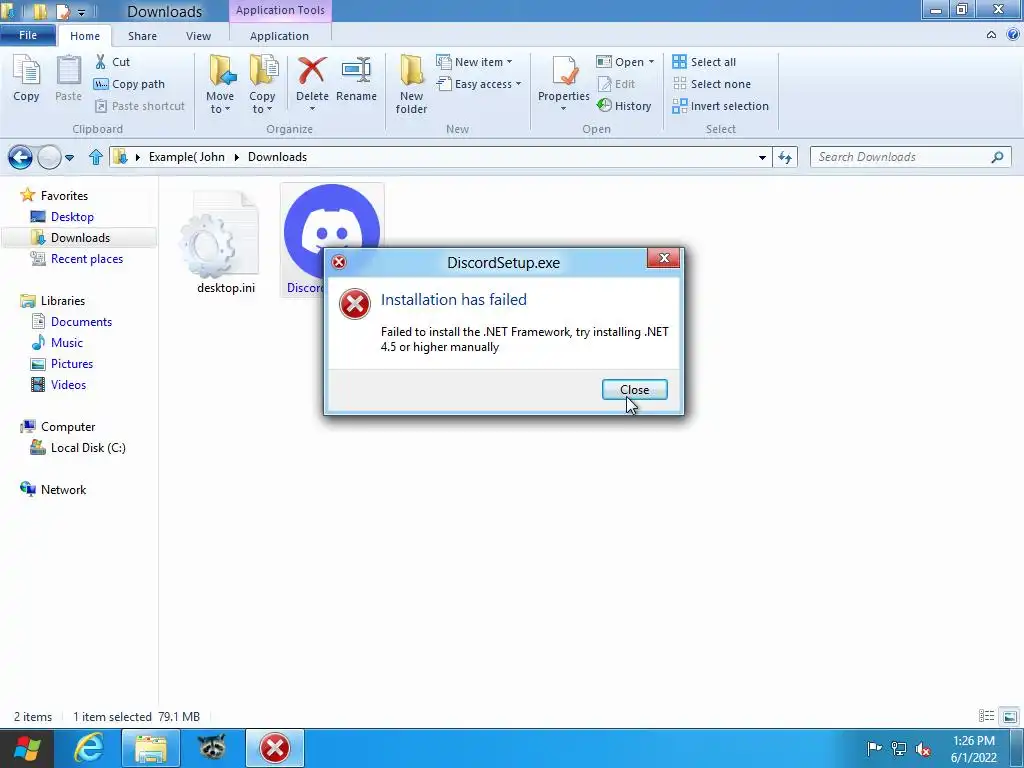Viewport: 1024px width, 768px height.
Task: Open the File menu
Action: [x=27, y=35]
